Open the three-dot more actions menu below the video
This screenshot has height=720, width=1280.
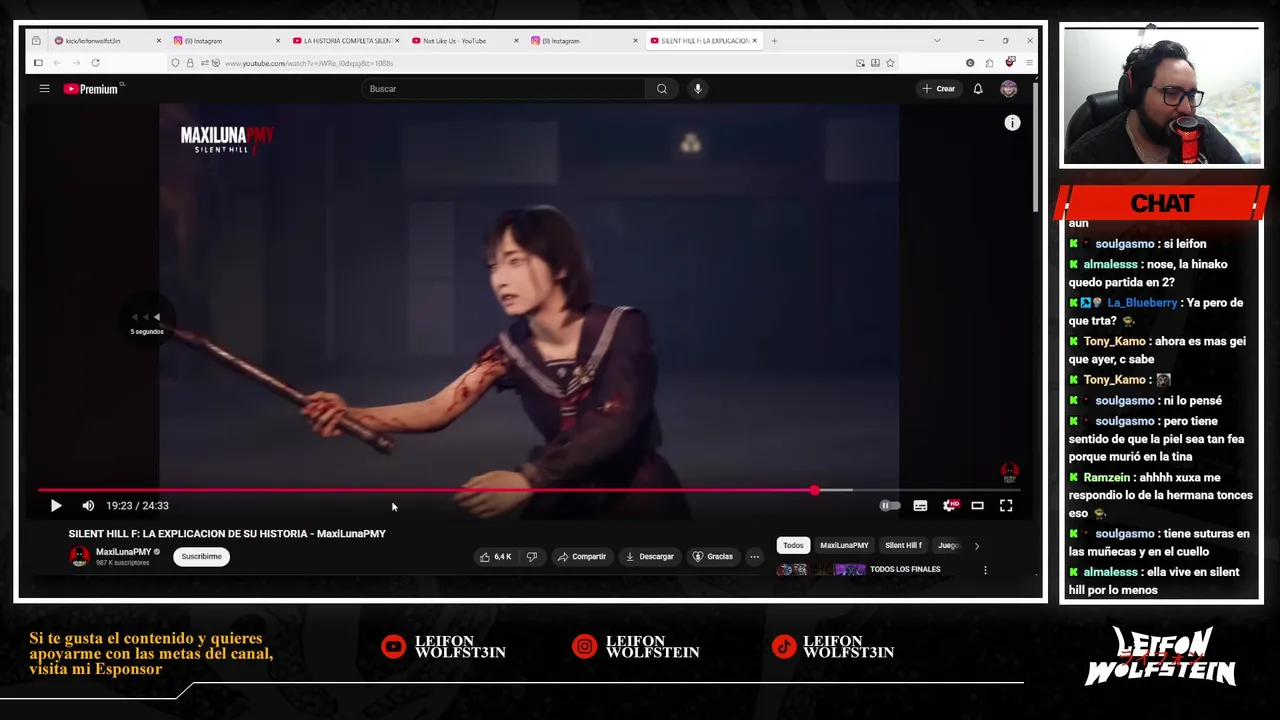click(x=755, y=557)
